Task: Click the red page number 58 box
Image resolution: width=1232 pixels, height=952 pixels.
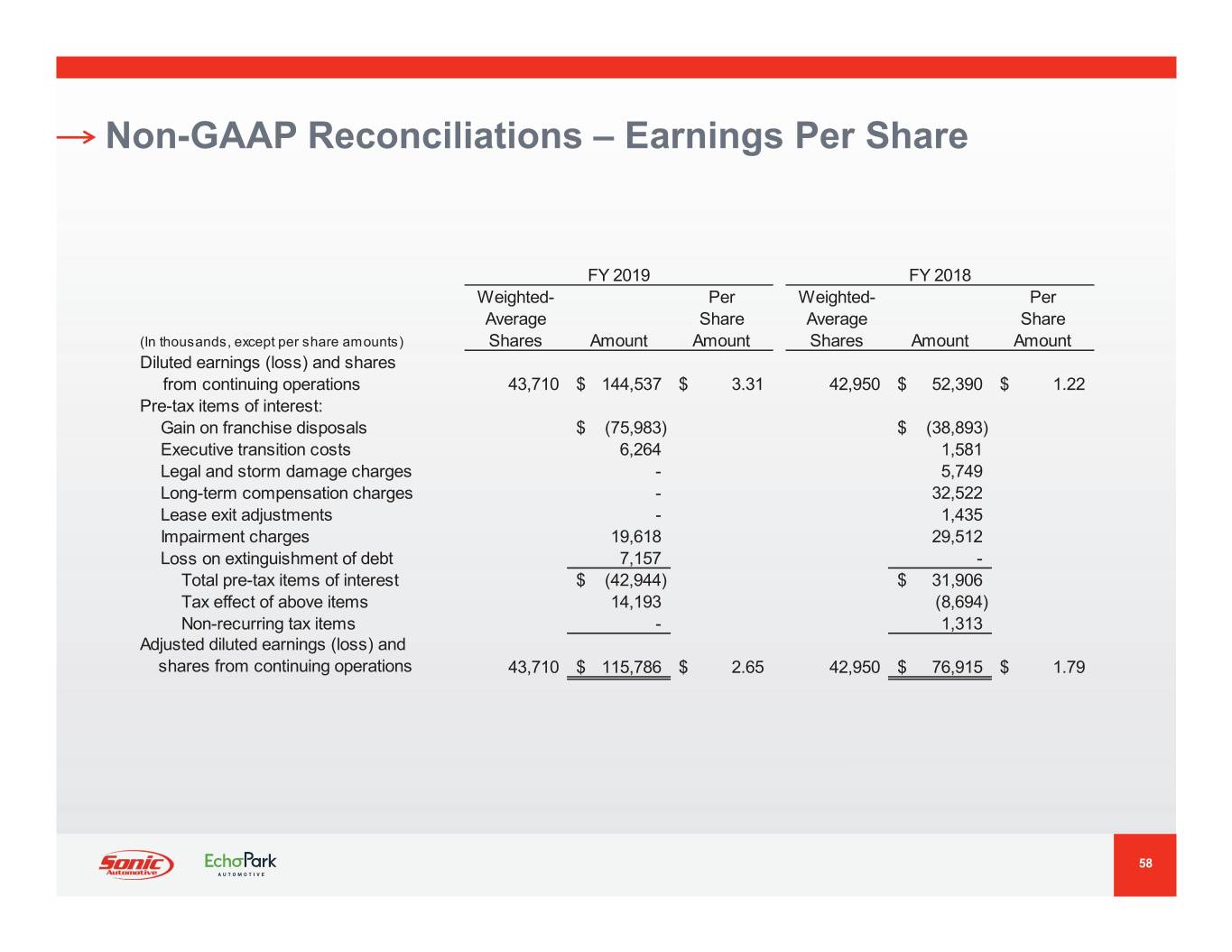Action: [1144, 864]
